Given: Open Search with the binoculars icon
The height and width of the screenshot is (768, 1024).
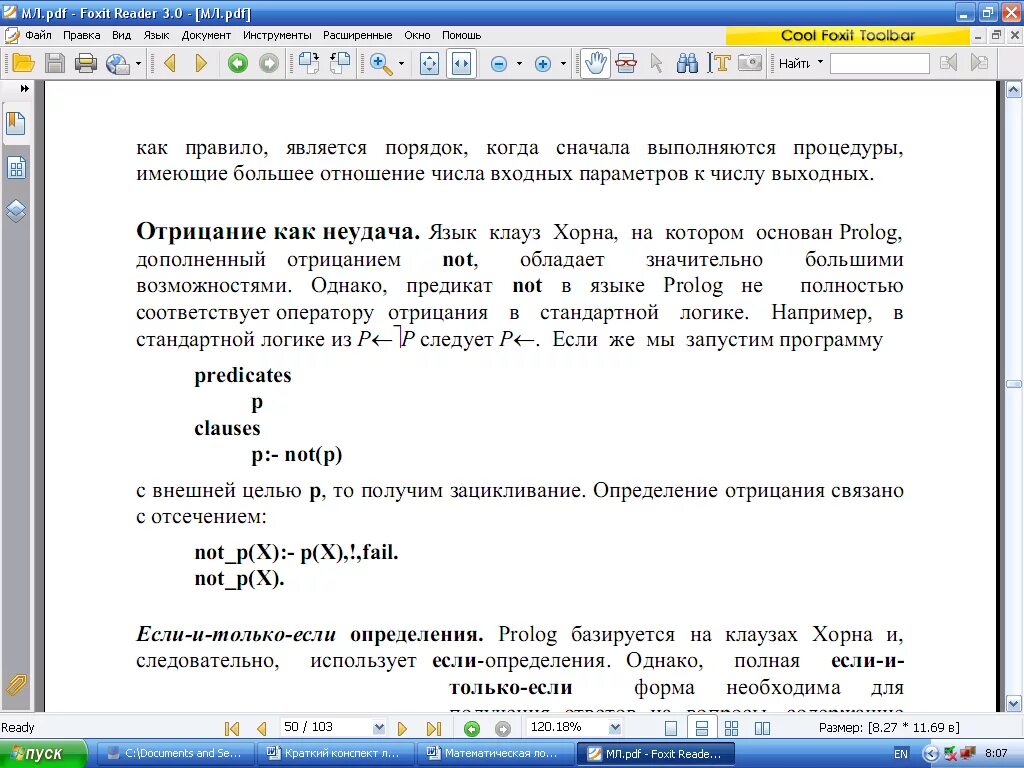Looking at the screenshot, I should [x=687, y=63].
